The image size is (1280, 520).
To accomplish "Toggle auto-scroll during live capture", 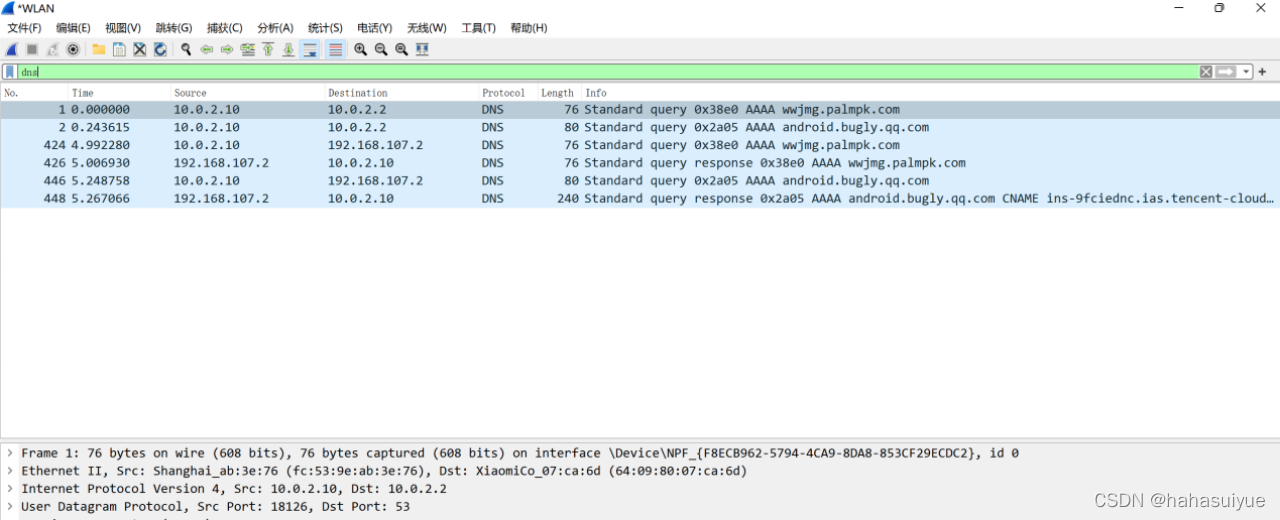I will [310, 49].
